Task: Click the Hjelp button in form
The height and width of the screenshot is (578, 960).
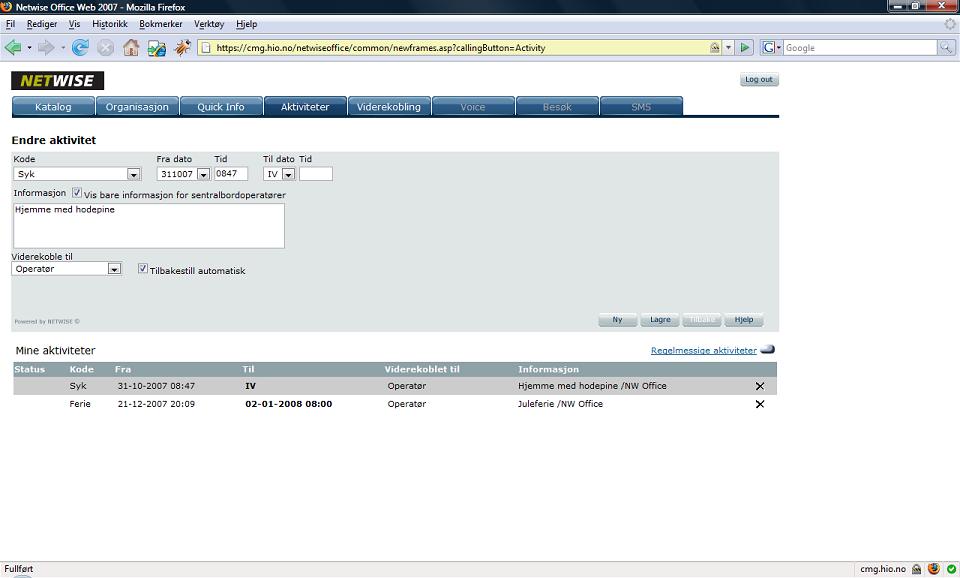Action: tap(744, 320)
